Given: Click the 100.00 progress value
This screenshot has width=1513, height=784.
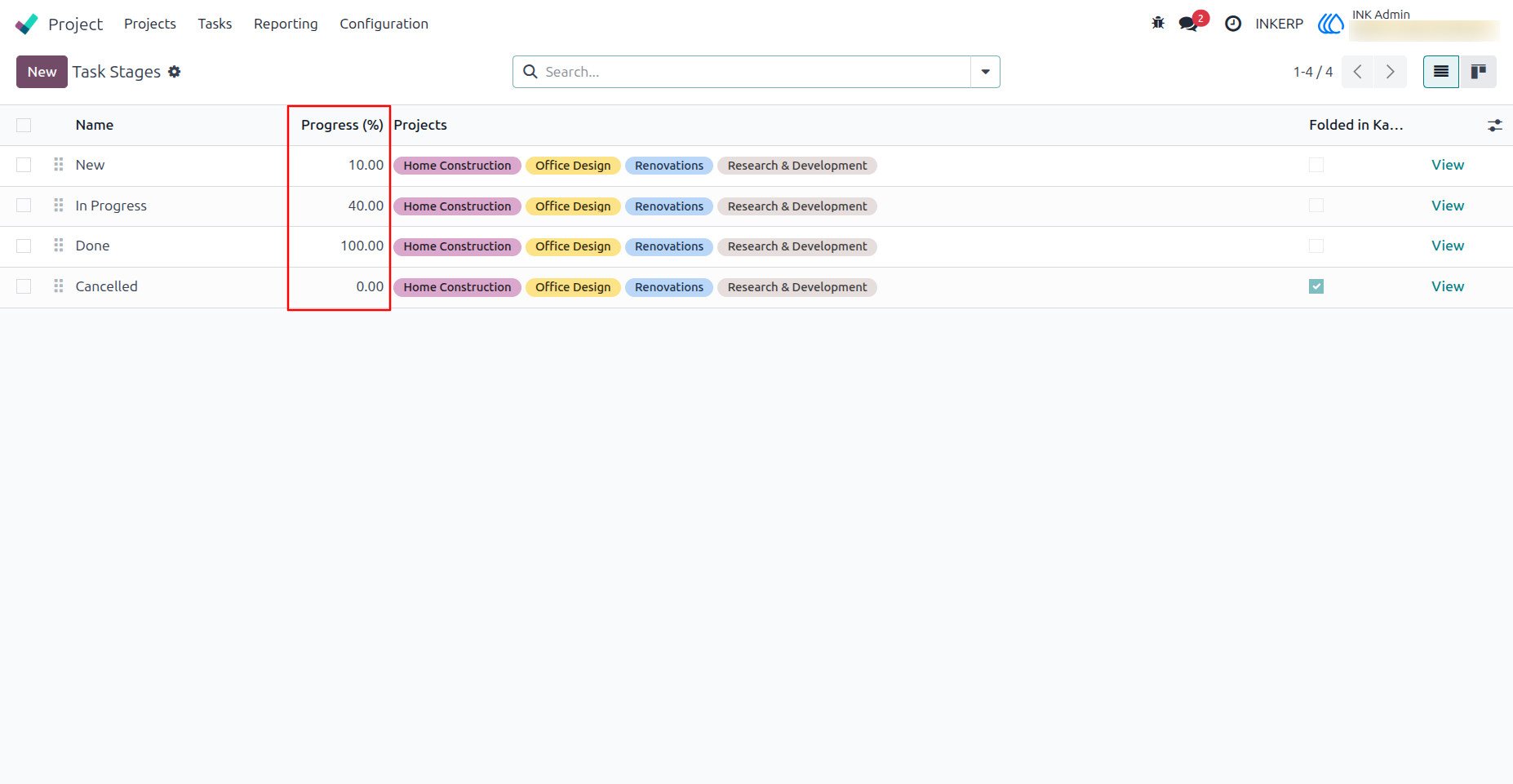Looking at the screenshot, I should pos(362,246).
